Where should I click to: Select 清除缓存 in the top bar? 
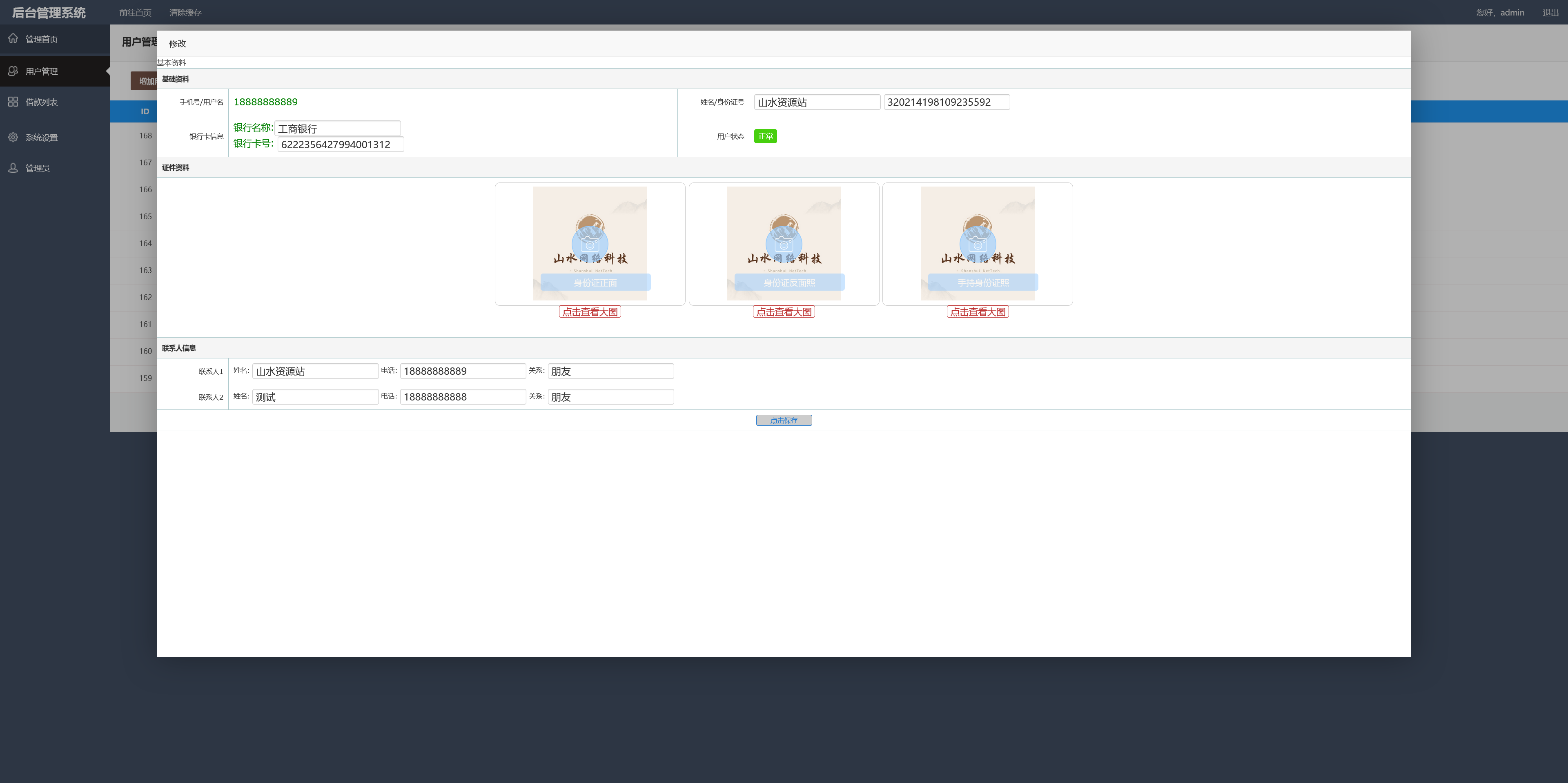coord(185,12)
